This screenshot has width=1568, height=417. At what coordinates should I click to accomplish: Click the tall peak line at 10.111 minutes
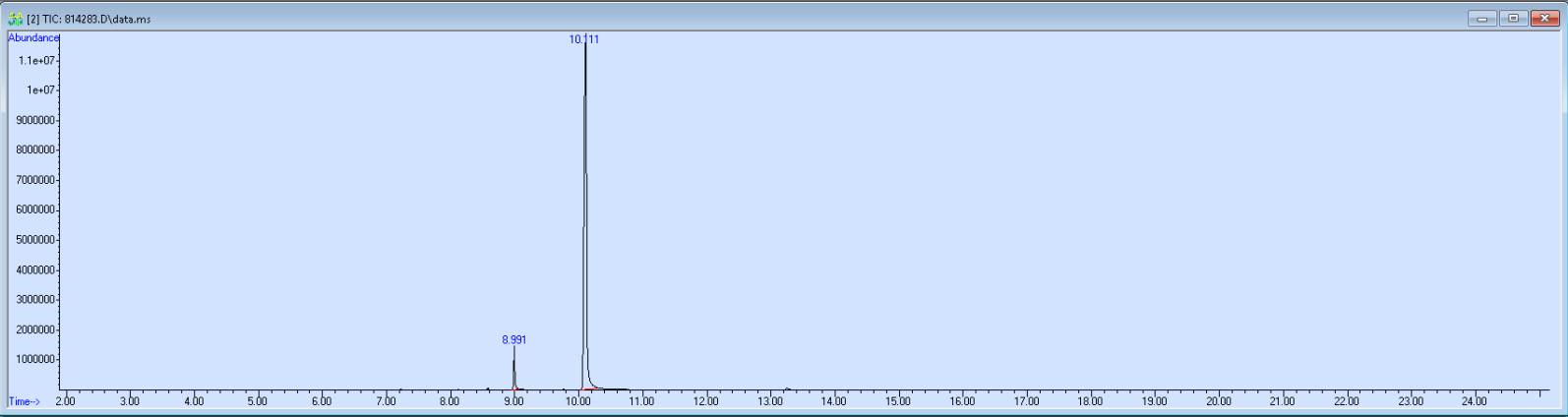click(585, 197)
